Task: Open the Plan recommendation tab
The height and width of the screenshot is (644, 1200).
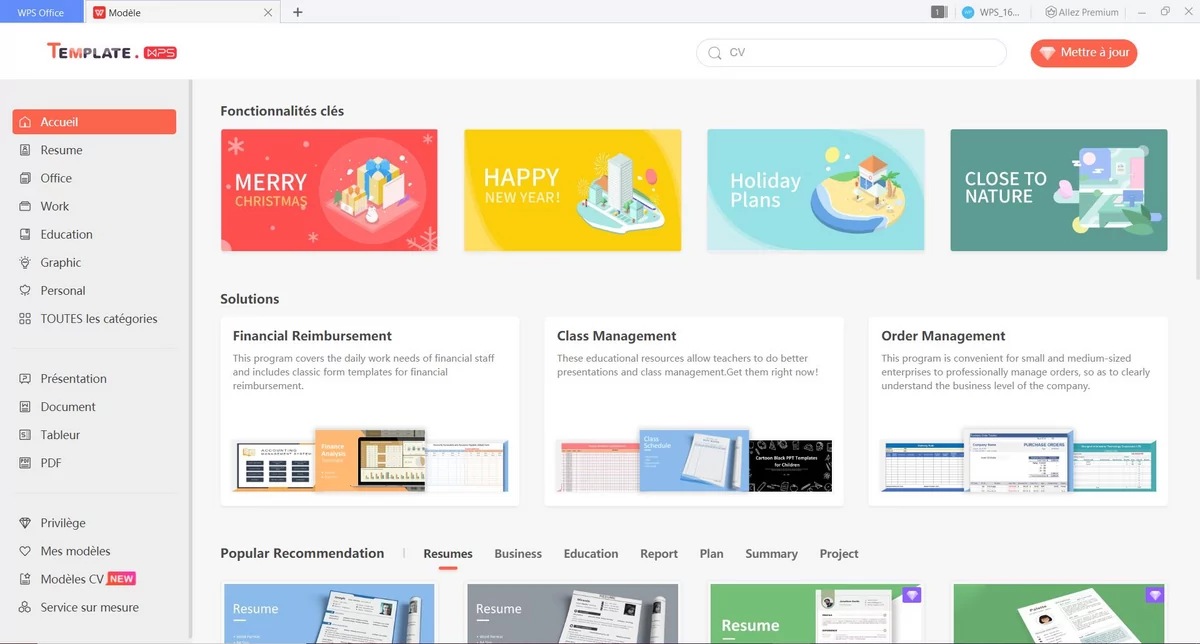Action: click(712, 554)
